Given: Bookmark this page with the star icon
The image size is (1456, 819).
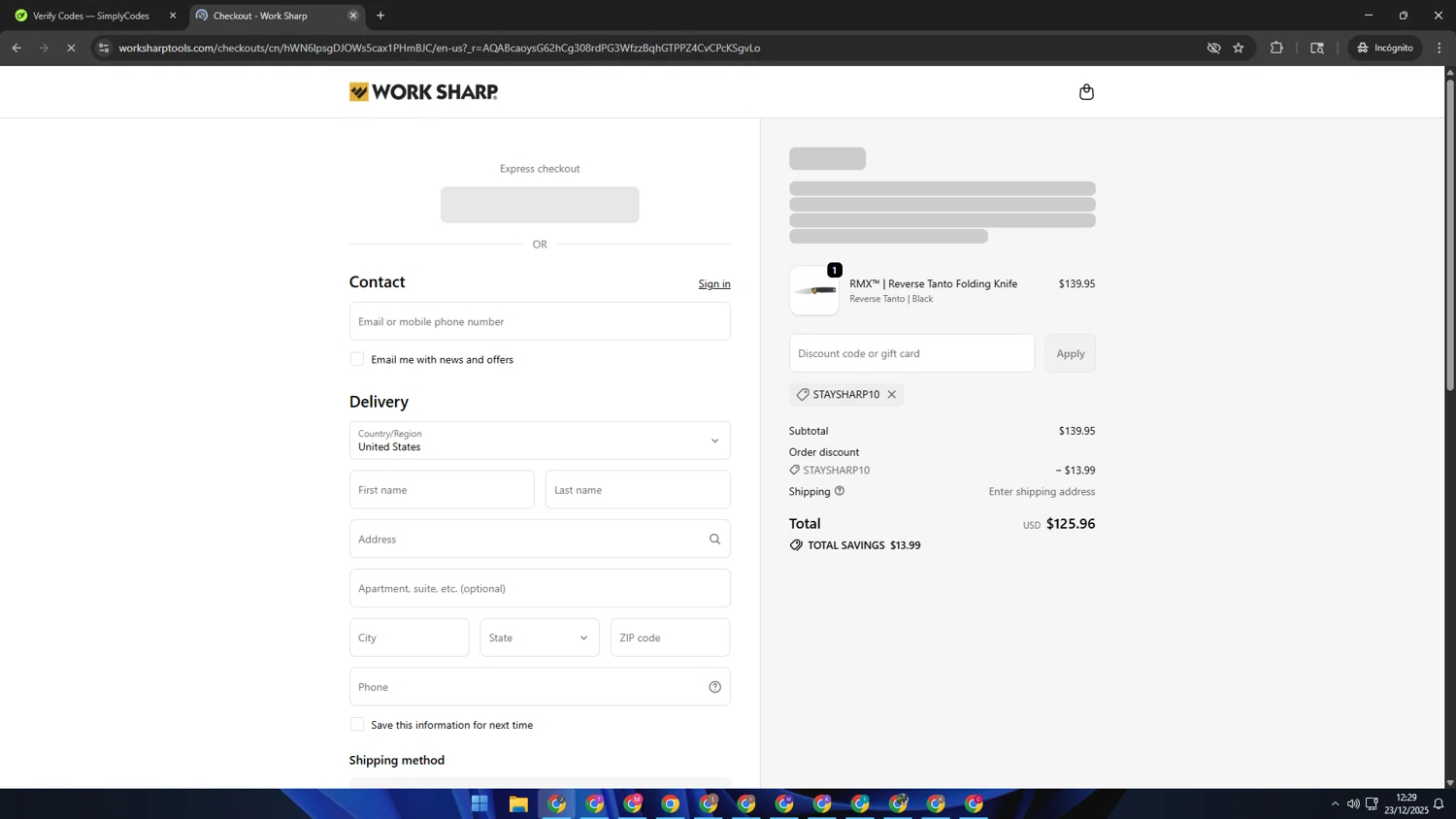Looking at the screenshot, I should (x=1239, y=48).
